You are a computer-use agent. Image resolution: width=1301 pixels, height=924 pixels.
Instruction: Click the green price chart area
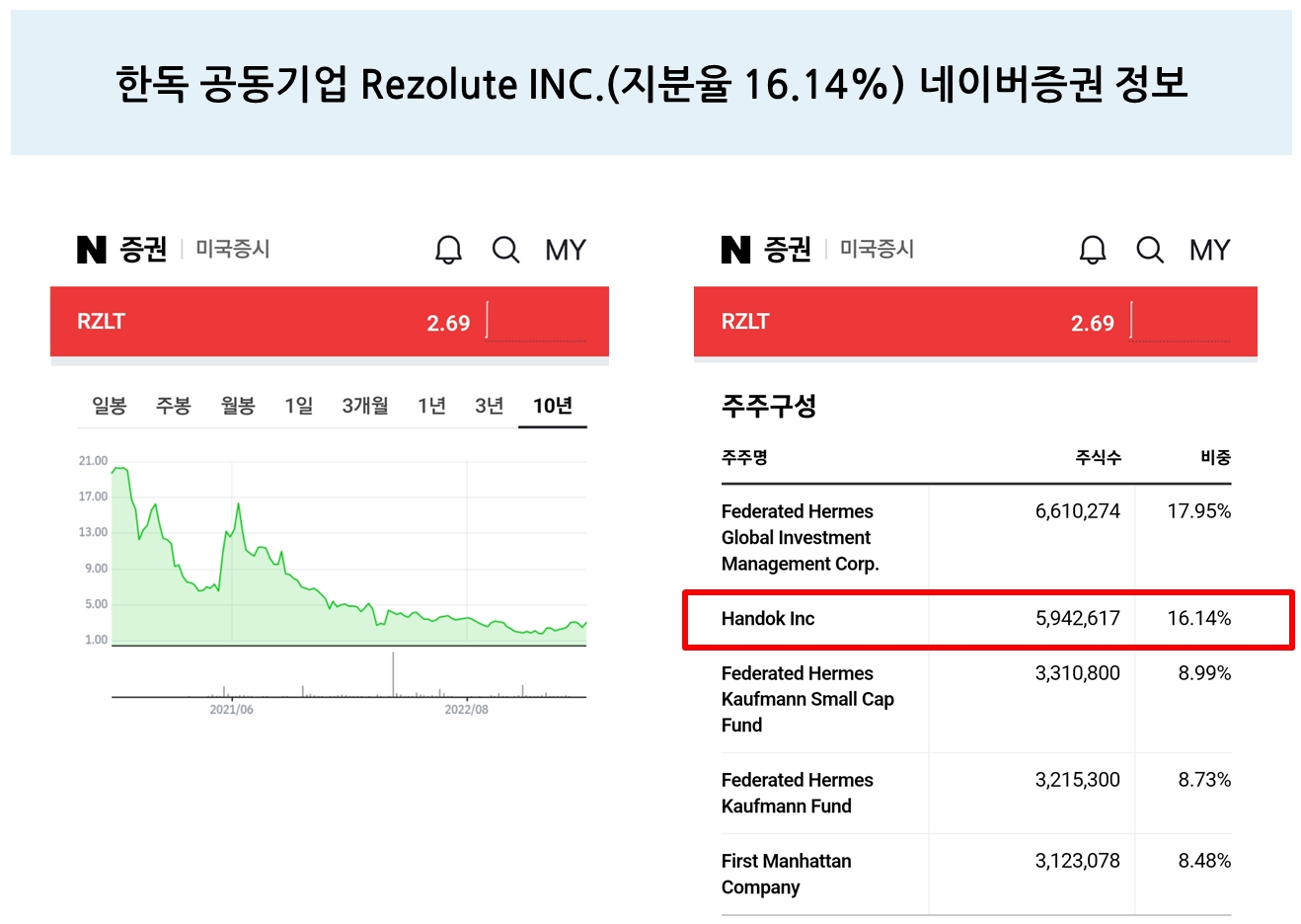coord(348,556)
